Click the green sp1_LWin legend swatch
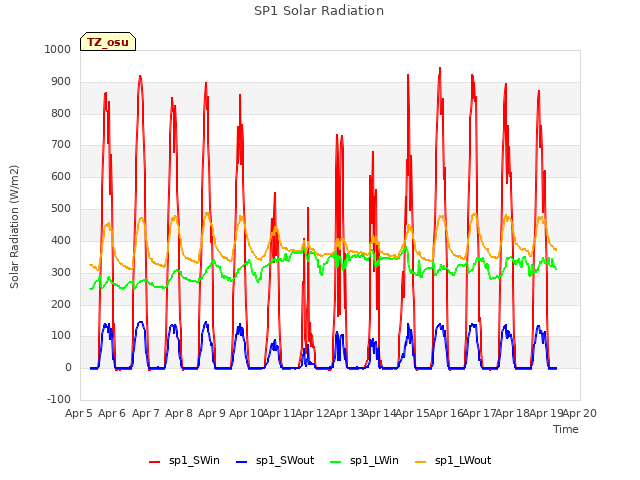The image size is (640, 480). click(335, 462)
